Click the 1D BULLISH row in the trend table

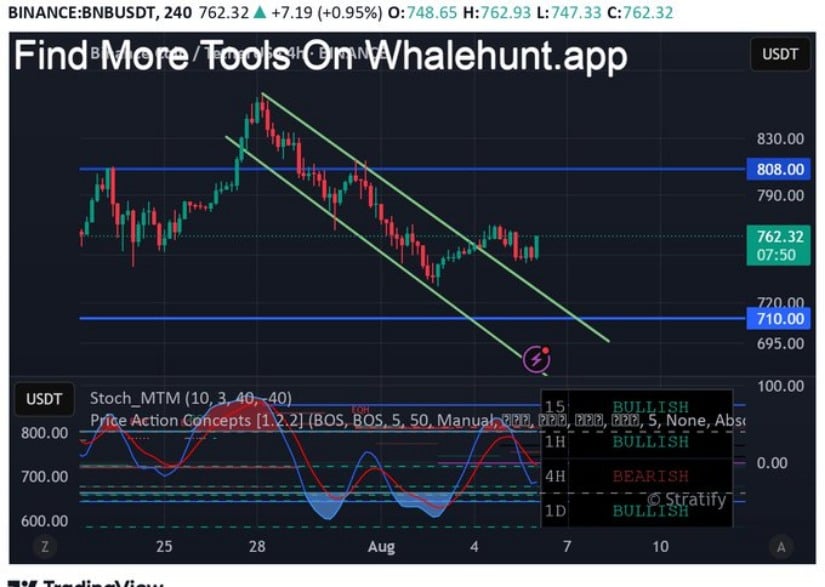[x=637, y=511]
